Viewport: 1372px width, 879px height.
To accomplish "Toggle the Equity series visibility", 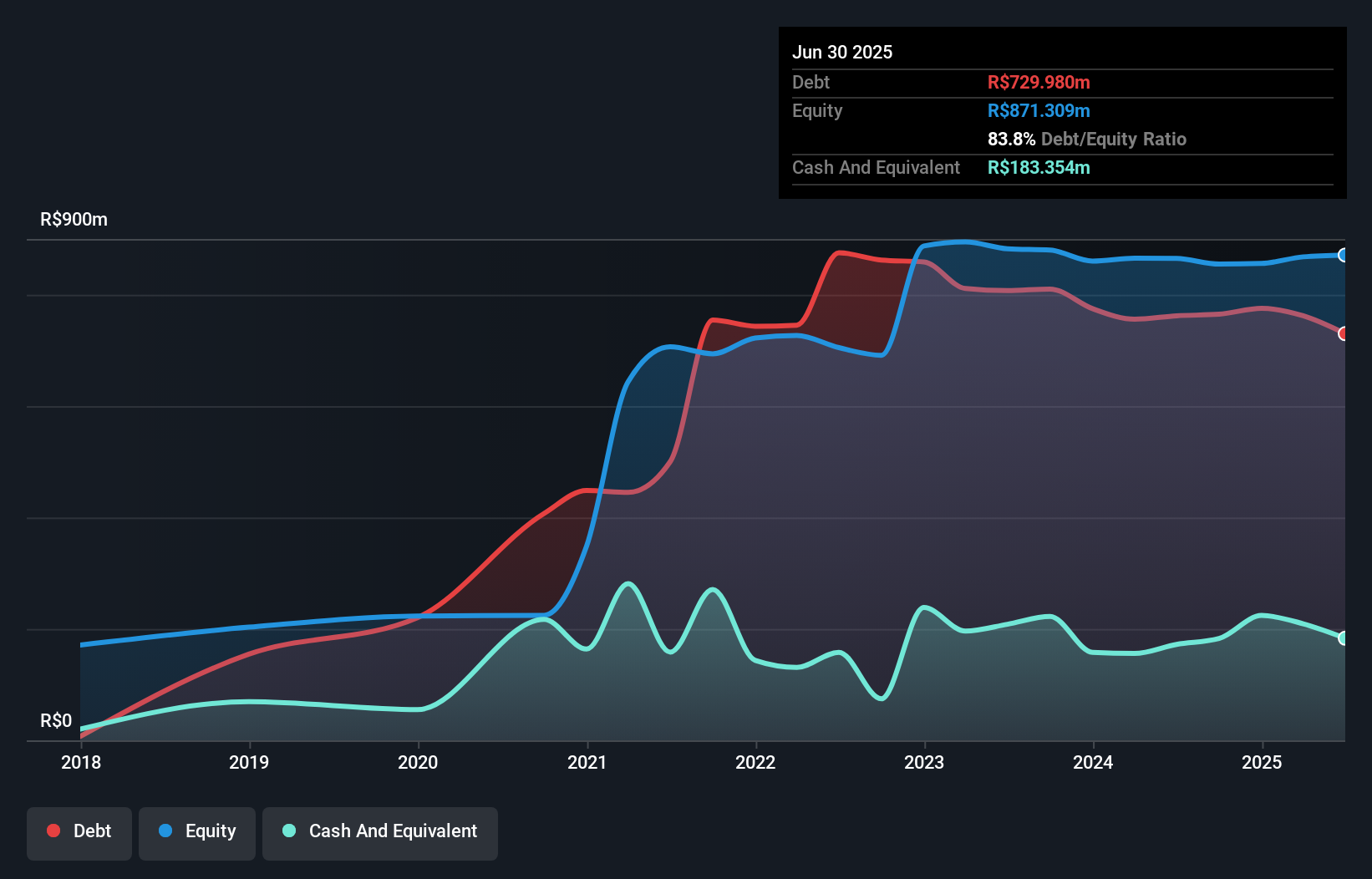I will click(x=196, y=831).
